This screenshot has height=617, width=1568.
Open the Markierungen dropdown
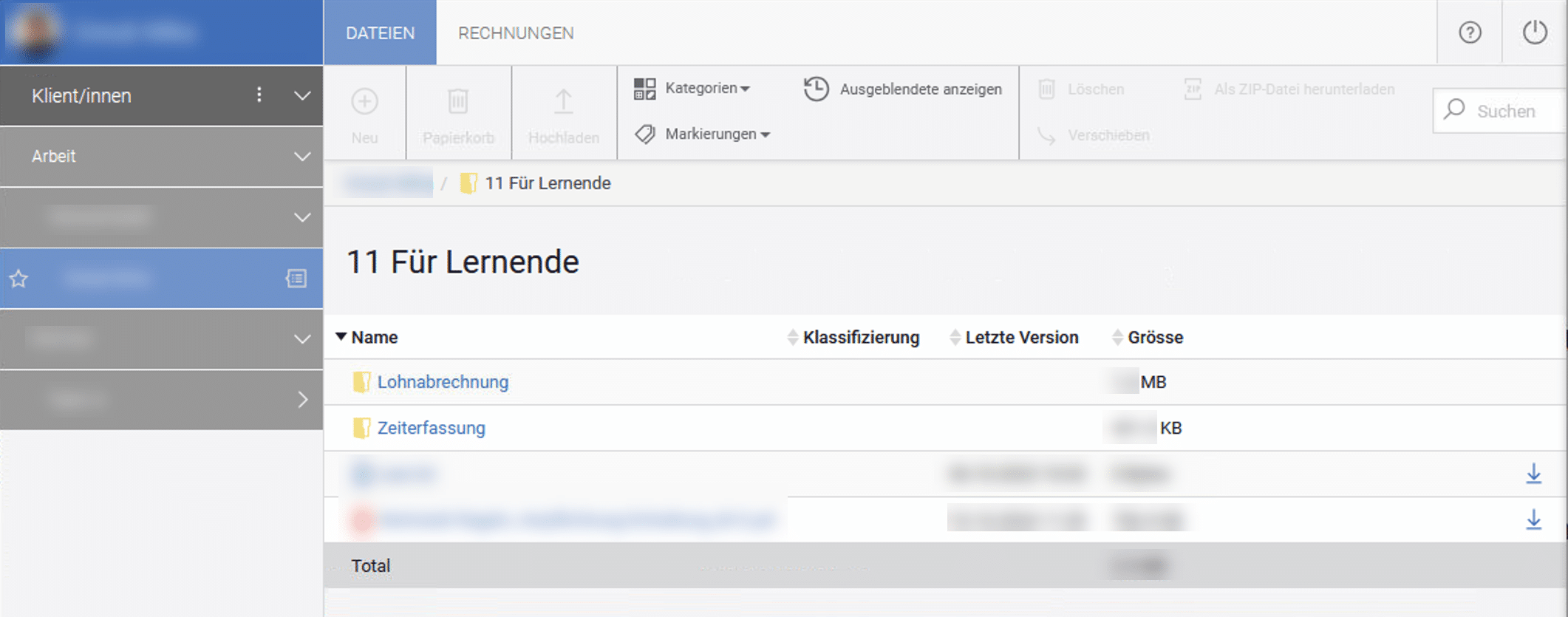click(702, 134)
